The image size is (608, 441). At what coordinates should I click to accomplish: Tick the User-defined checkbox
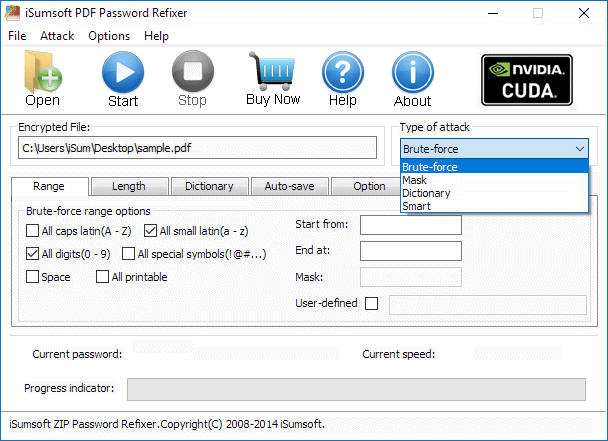(371, 303)
